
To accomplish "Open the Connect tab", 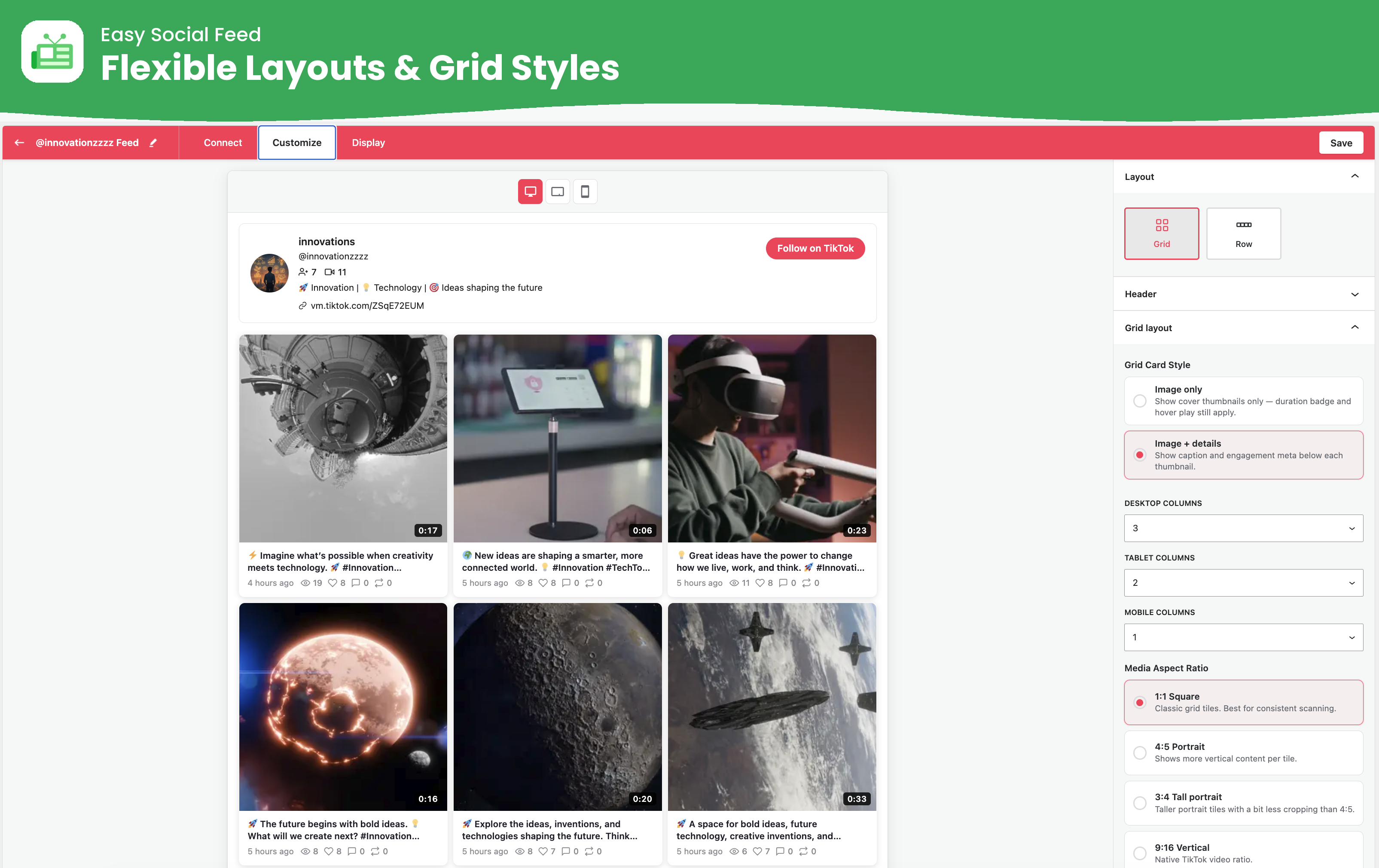I will 223,143.
